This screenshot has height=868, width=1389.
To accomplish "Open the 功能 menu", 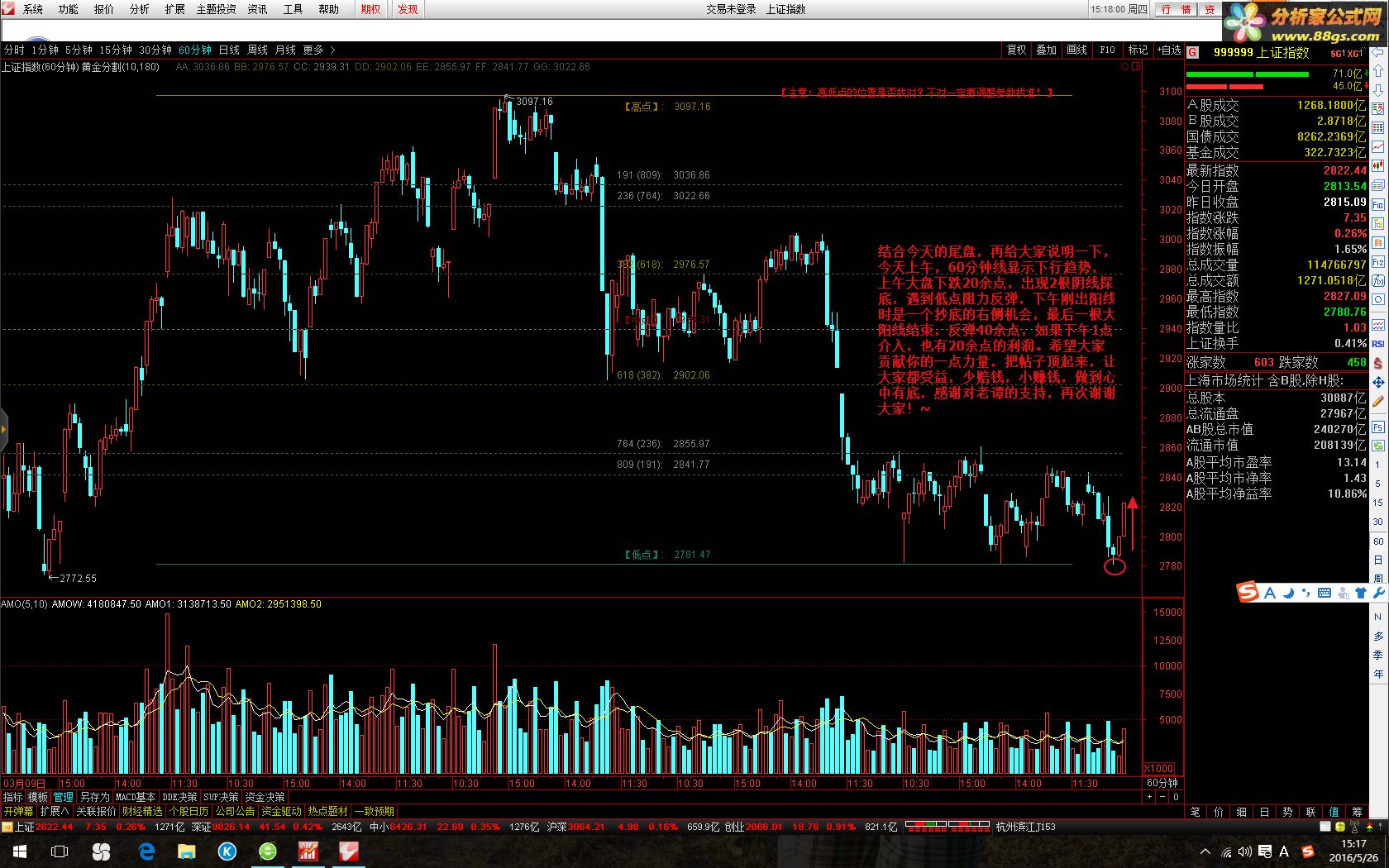I will click(69, 9).
